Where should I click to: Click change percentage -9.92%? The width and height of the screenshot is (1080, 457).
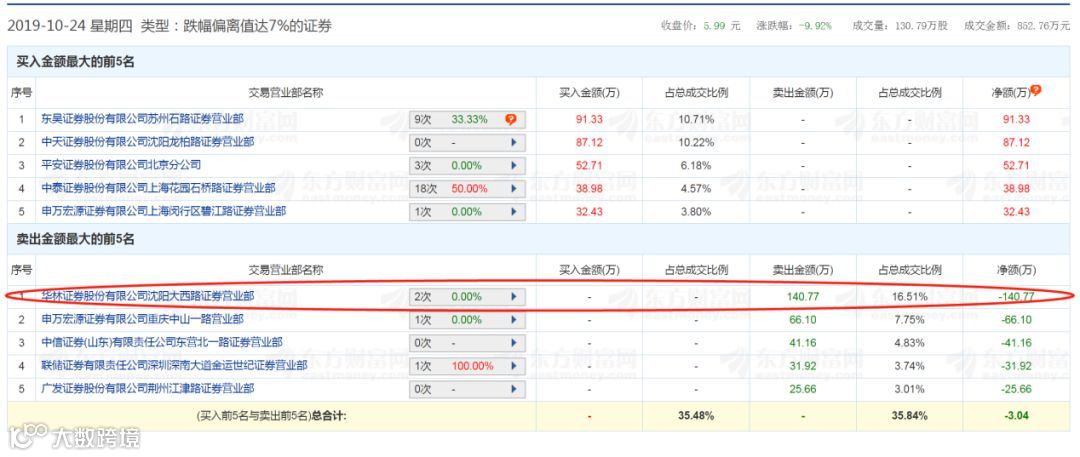[x=815, y=26]
